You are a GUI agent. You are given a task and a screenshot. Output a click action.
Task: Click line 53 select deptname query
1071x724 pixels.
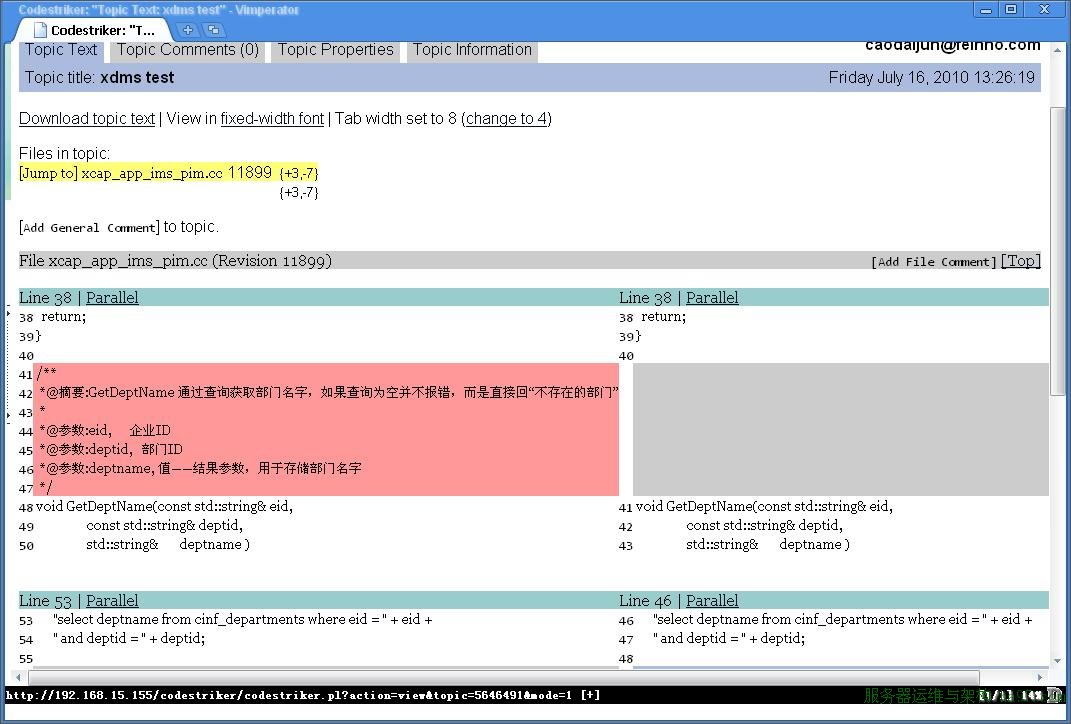[x=242, y=619]
